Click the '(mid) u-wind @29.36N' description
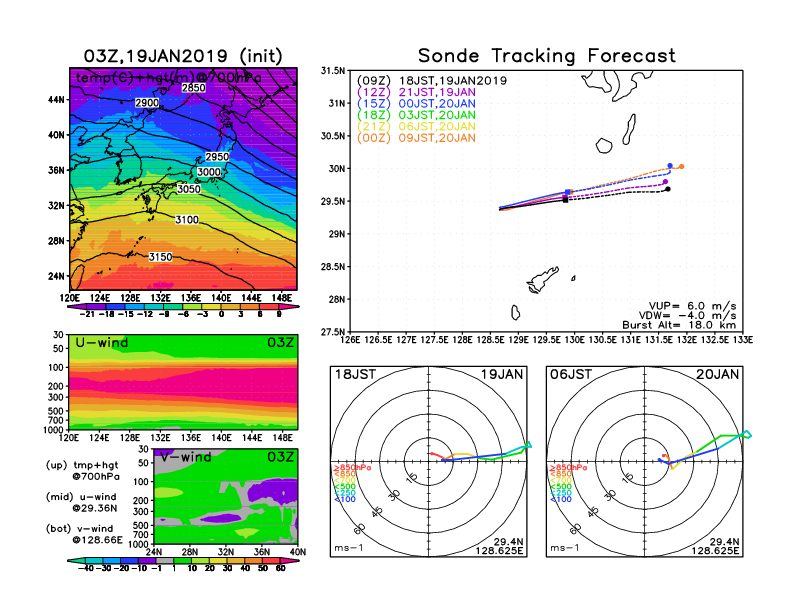Screen dimensions: 792x612 (81, 502)
